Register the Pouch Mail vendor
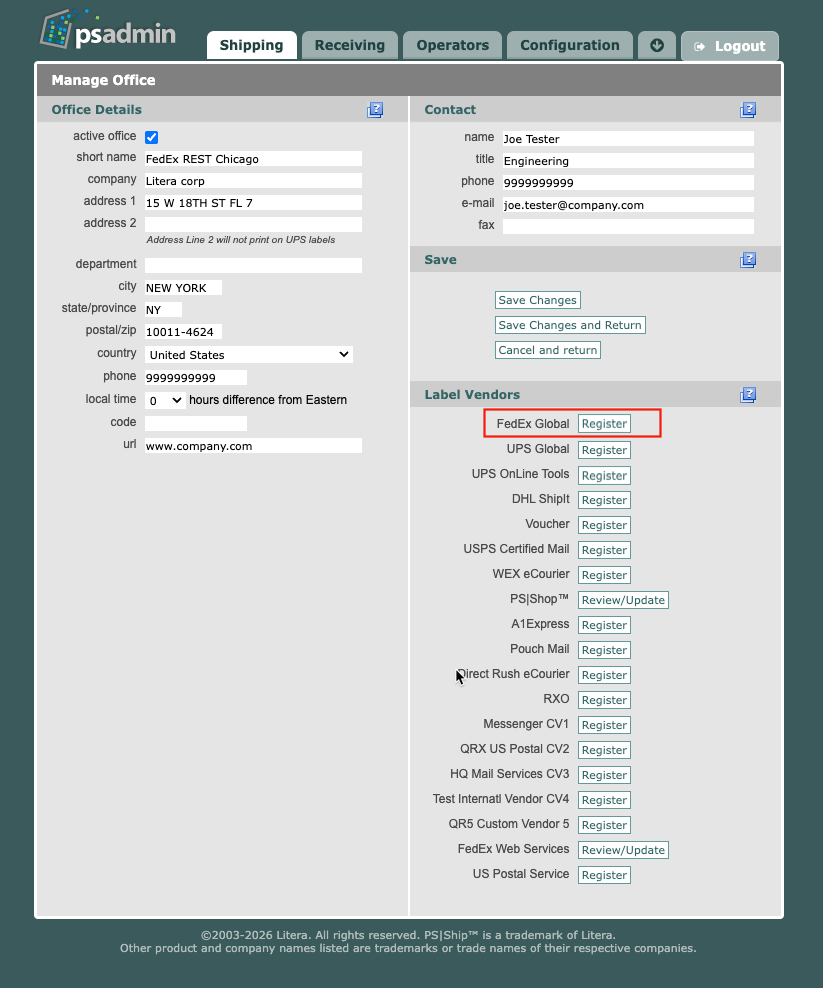This screenshot has width=823, height=988. (x=604, y=650)
